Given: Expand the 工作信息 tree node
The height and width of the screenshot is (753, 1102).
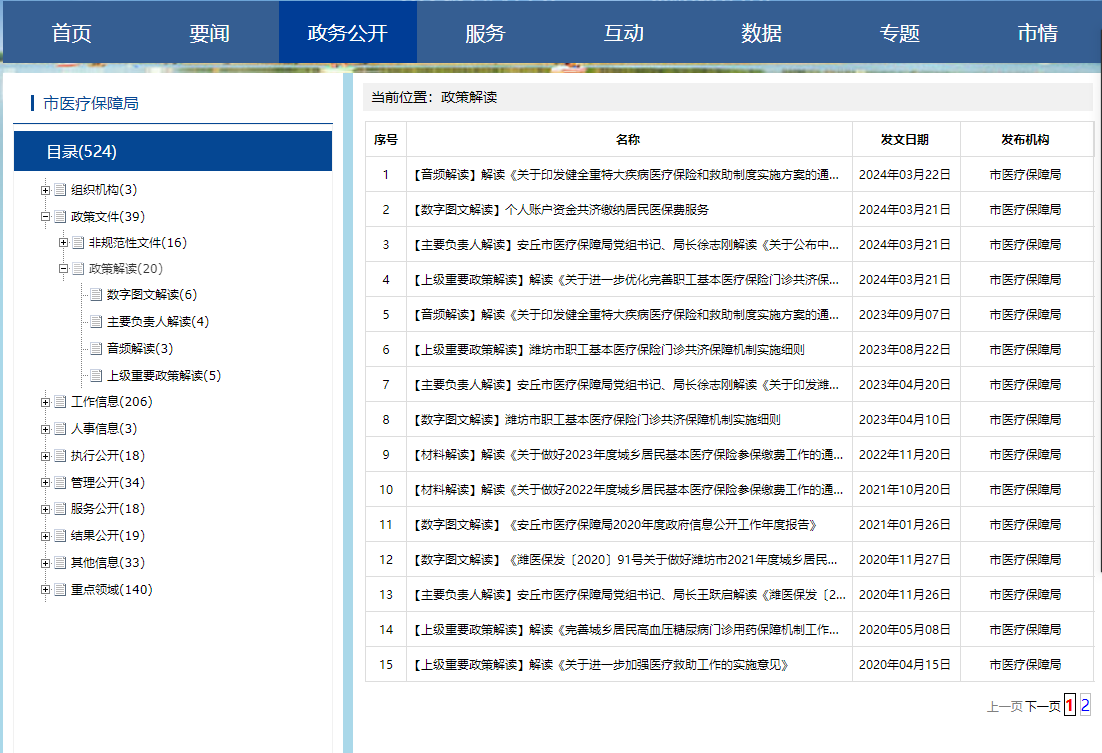Looking at the screenshot, I should 45,402.
